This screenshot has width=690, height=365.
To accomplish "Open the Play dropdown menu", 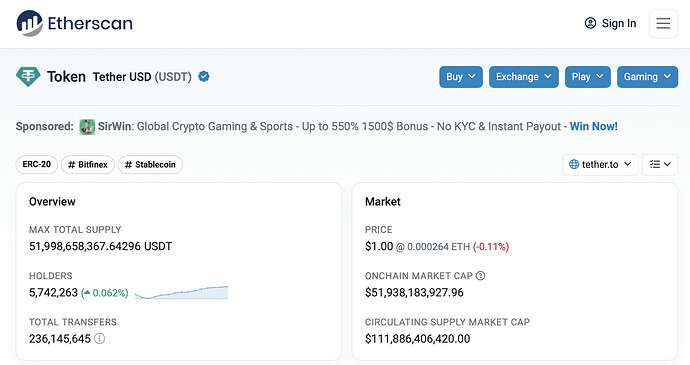I will click(587, 77).
